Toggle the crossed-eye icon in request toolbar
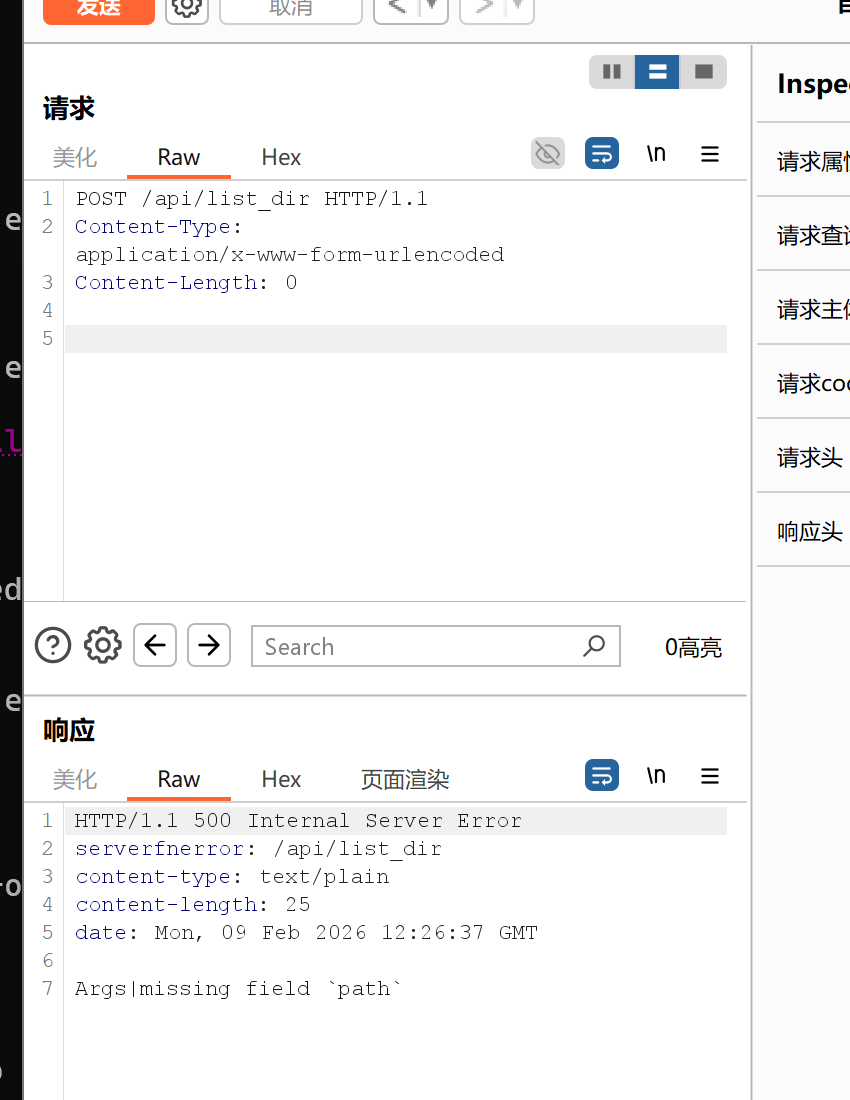850x1100 pixels. coord(548,154)
